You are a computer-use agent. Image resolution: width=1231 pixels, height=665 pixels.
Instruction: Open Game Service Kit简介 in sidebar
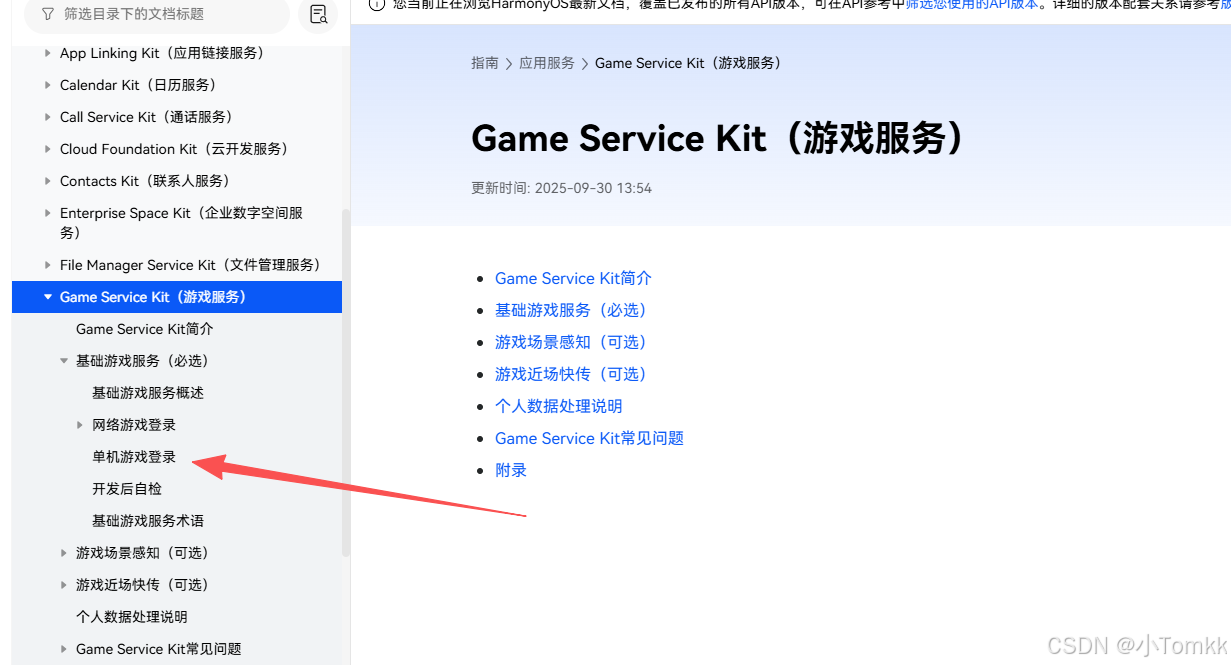coord(144,329)
